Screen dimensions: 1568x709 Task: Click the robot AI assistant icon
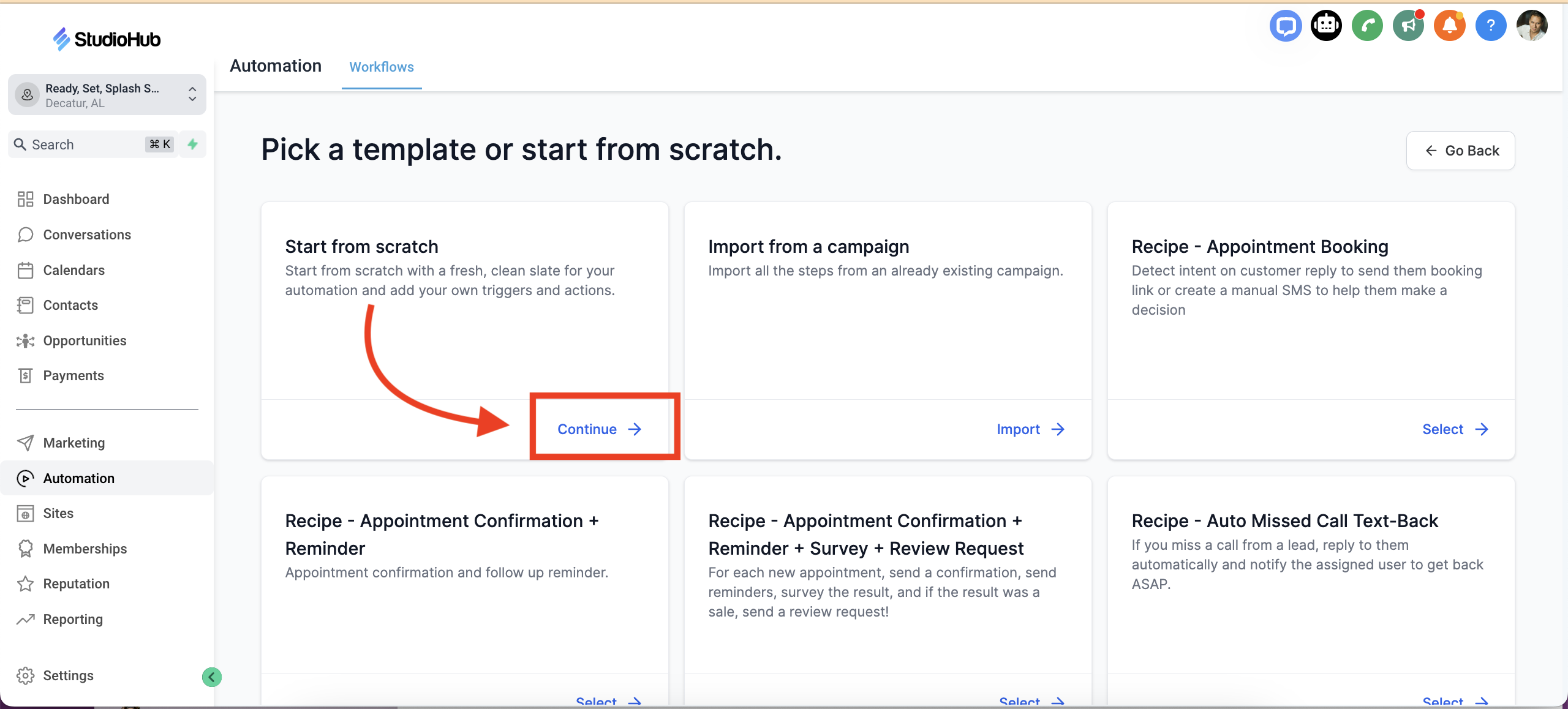1326,26
